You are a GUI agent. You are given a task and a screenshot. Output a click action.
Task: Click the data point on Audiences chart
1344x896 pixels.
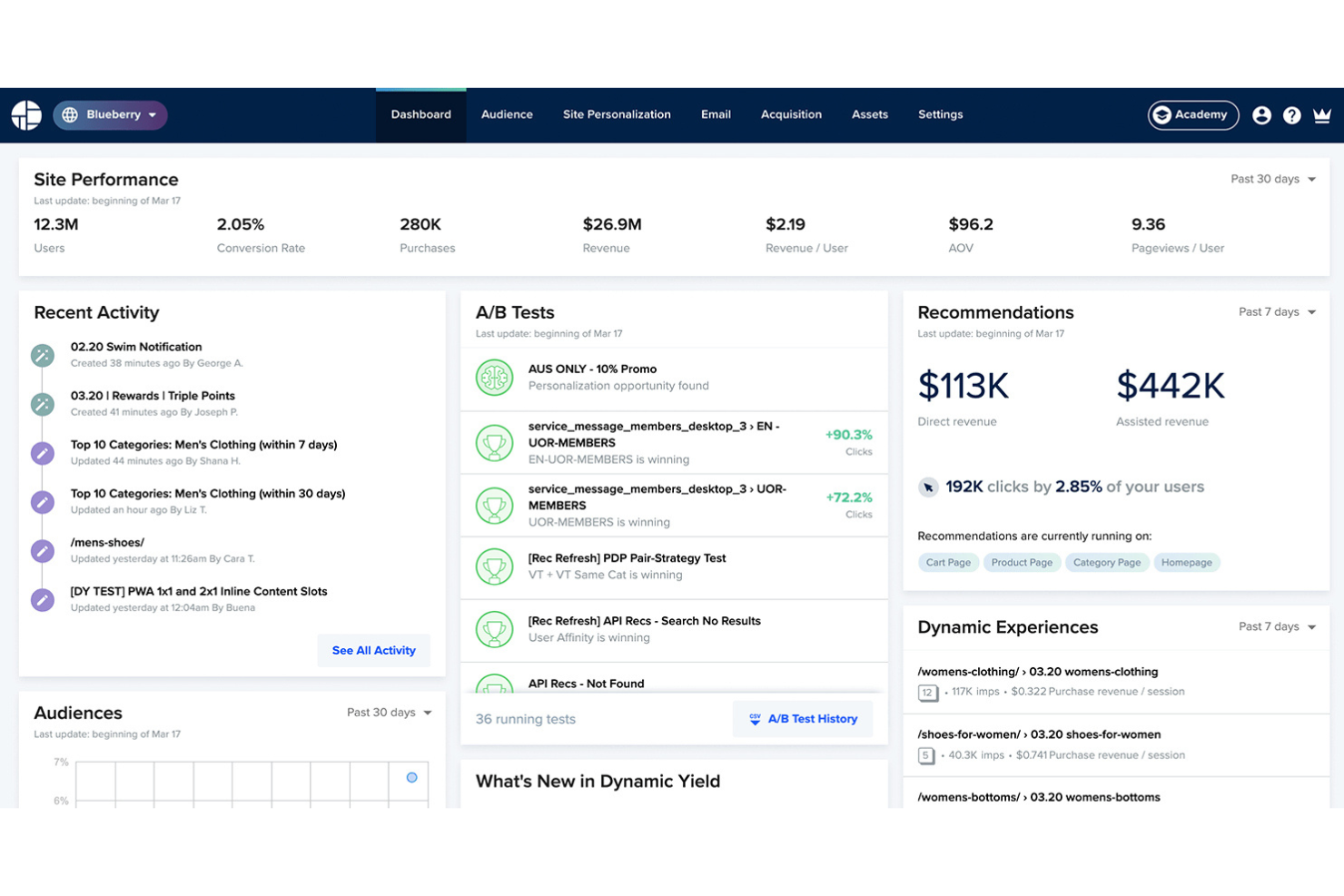pyautogui.click(x=411, y=778)
